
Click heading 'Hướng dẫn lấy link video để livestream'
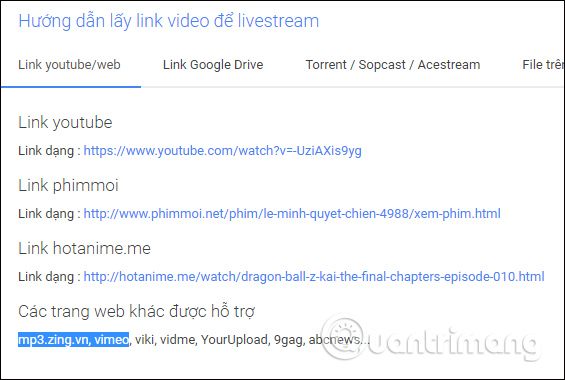[x=169, y=21]
